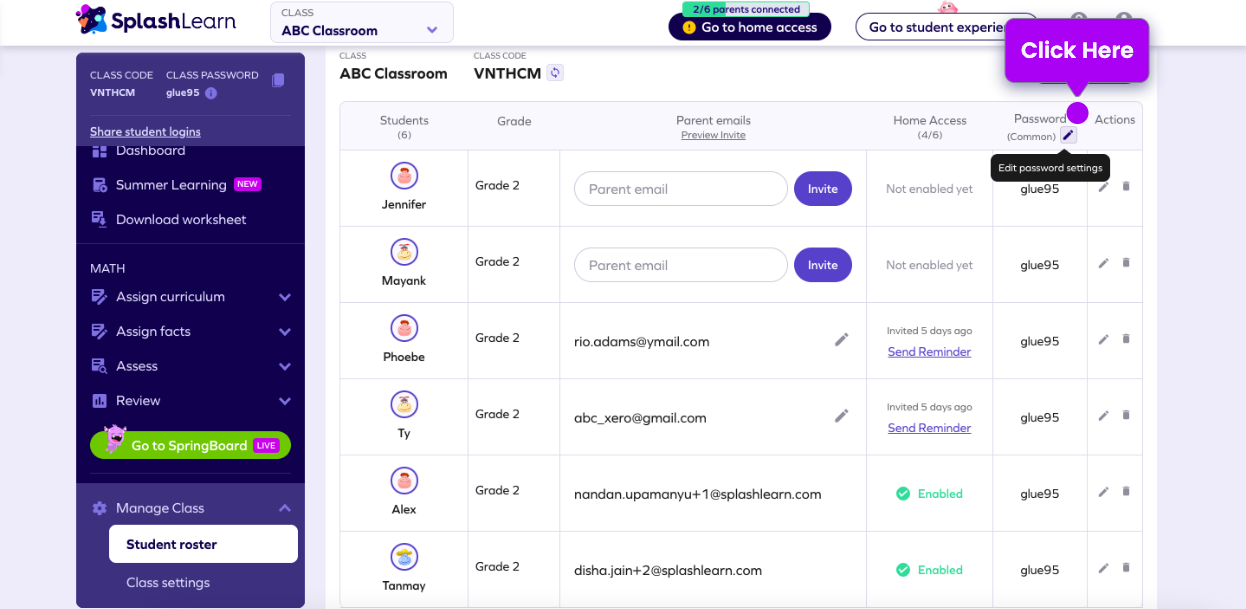
Task: Delete student Mayank with trash icon
Action: click(x=1126, y=263)
